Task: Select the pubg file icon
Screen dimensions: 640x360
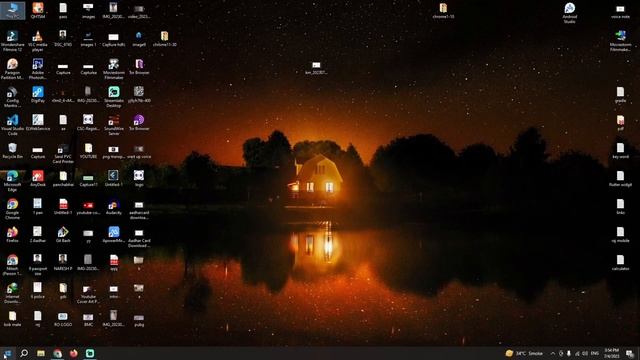Action: [x=139, y=319]
